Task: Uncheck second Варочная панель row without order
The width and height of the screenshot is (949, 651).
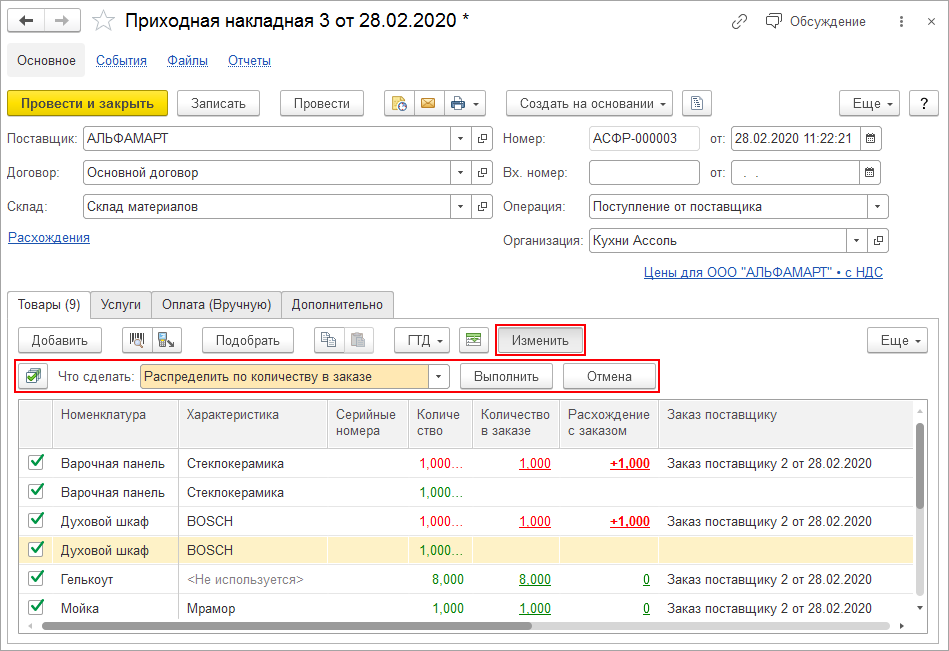Action: 36,491
